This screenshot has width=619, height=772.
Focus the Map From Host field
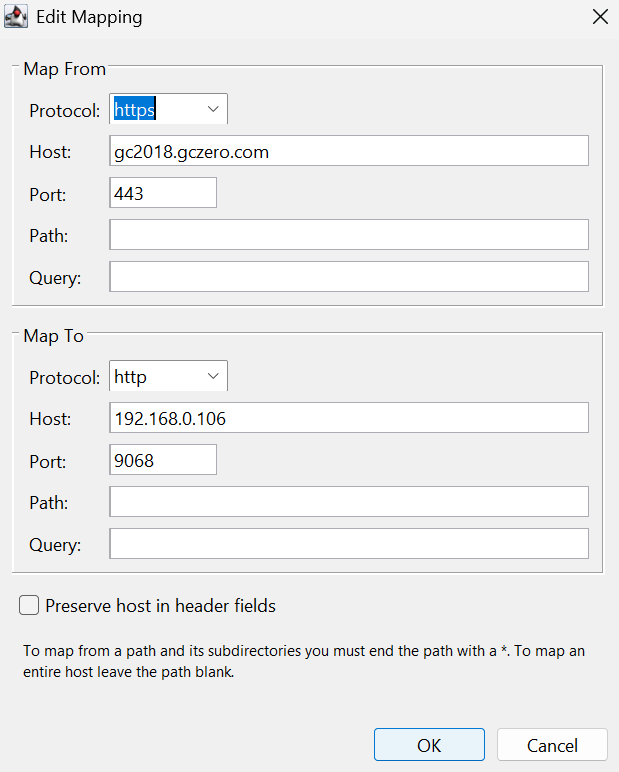[348, 151]
